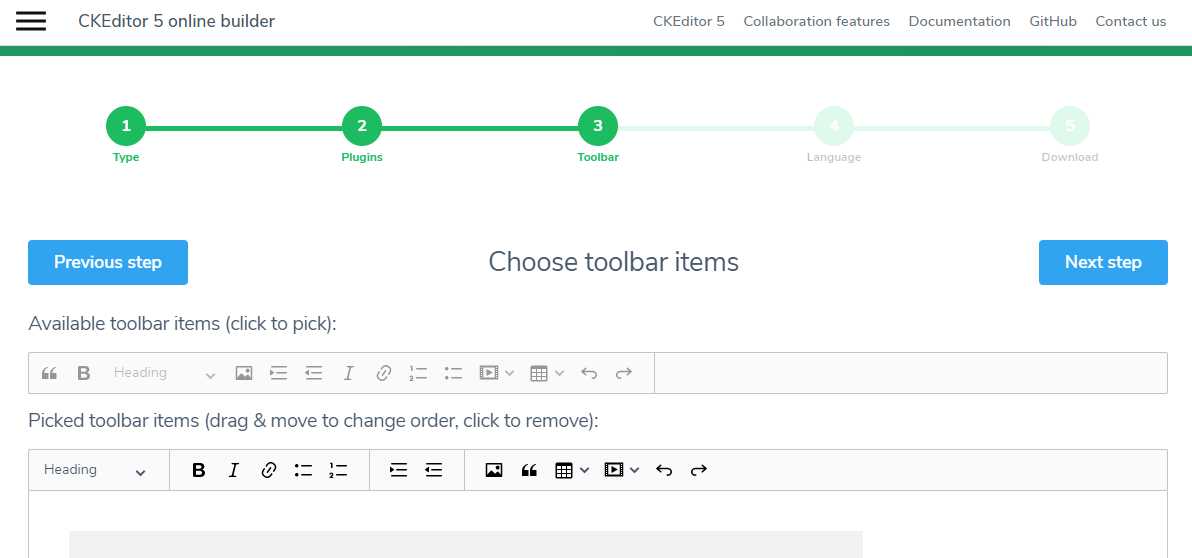The image size is (1192, 558).
Task: Open the hamburger menu icon
Action: 31,21
